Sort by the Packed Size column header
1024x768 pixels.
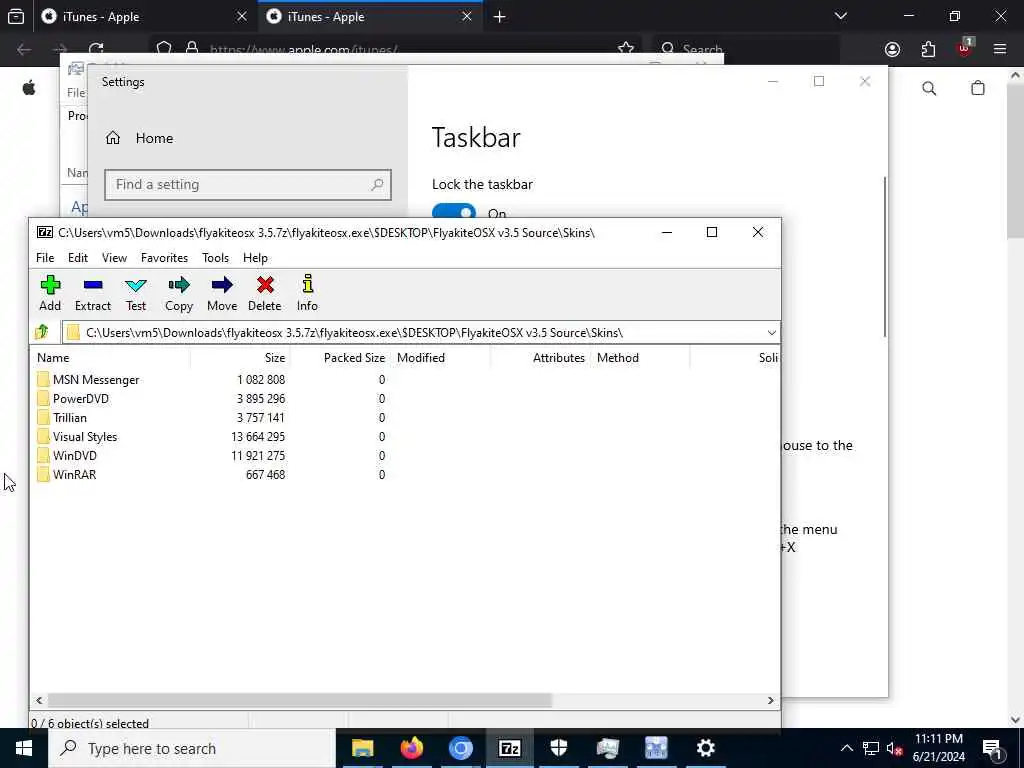coord(340,358)
